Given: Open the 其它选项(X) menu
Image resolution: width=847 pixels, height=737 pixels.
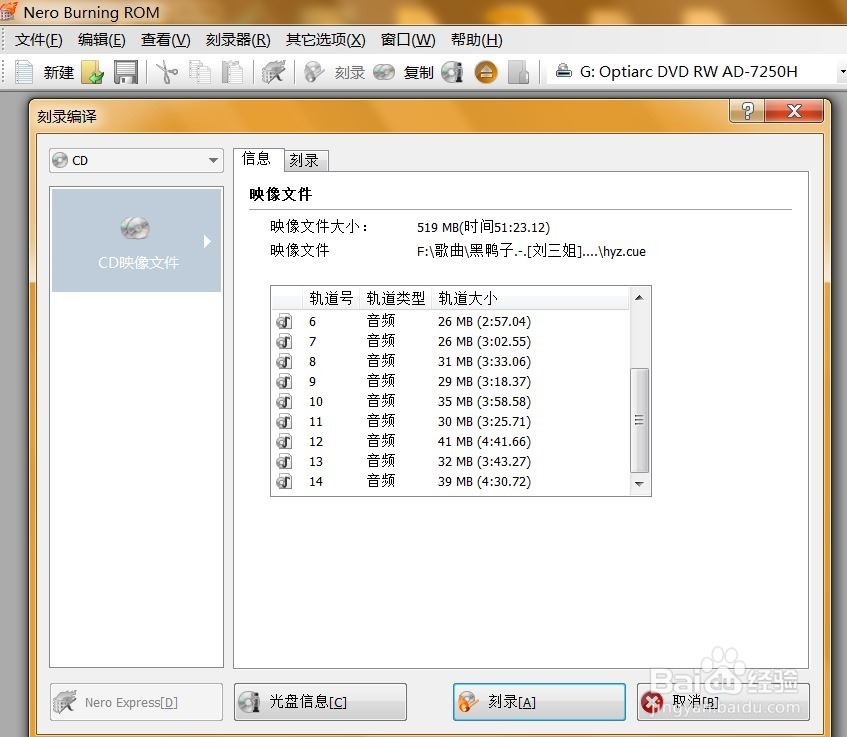Looking at the screenshot, I should point(326,40).
